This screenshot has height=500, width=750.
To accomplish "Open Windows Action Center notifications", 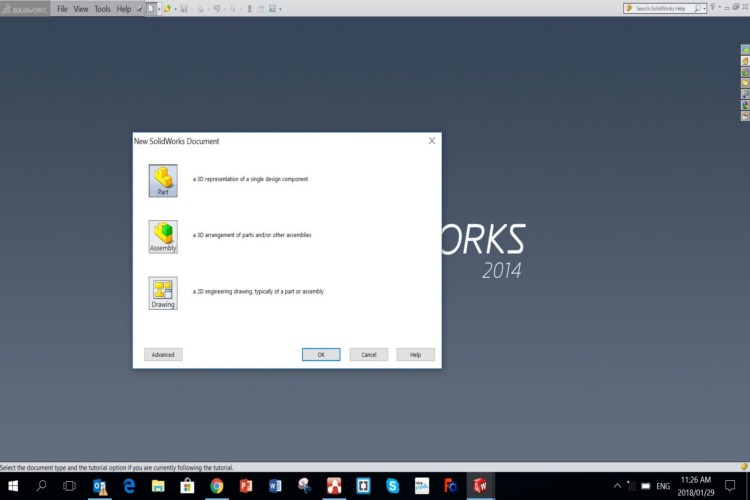I will click(x=730, y=486).
